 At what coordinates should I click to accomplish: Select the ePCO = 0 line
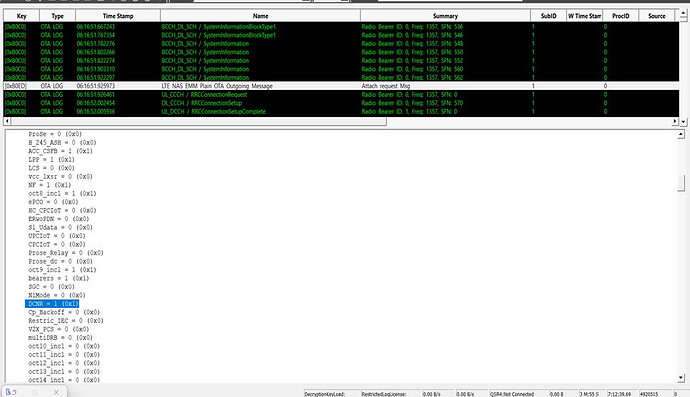[x=53, y=202]
